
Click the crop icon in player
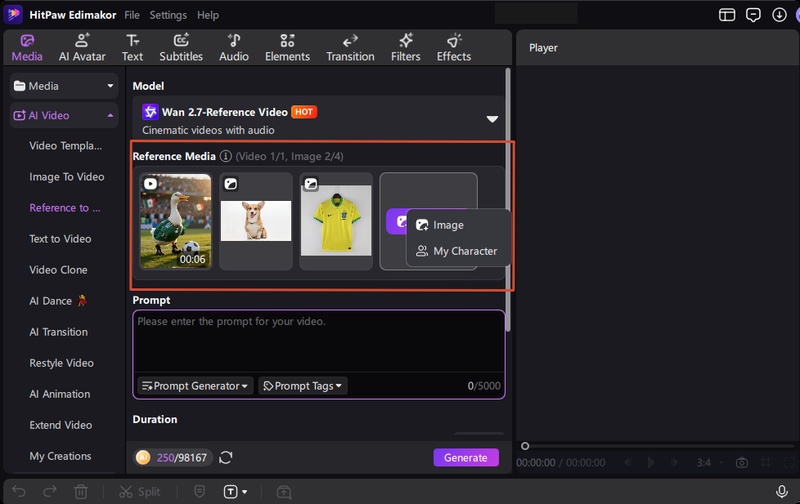[766, 463]
